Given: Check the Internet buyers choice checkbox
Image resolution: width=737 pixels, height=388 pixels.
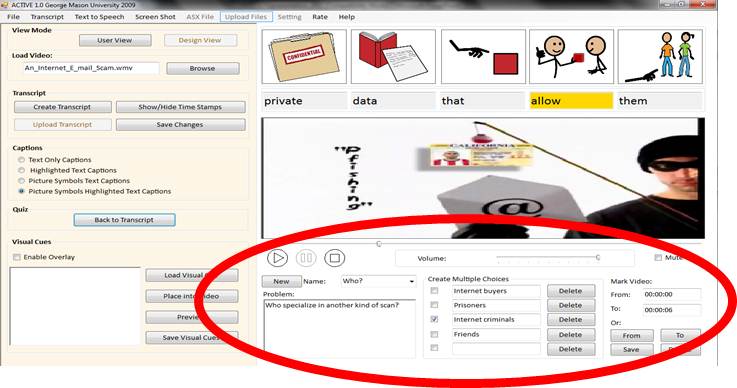Looking at the screenshot, I should 434,291.
